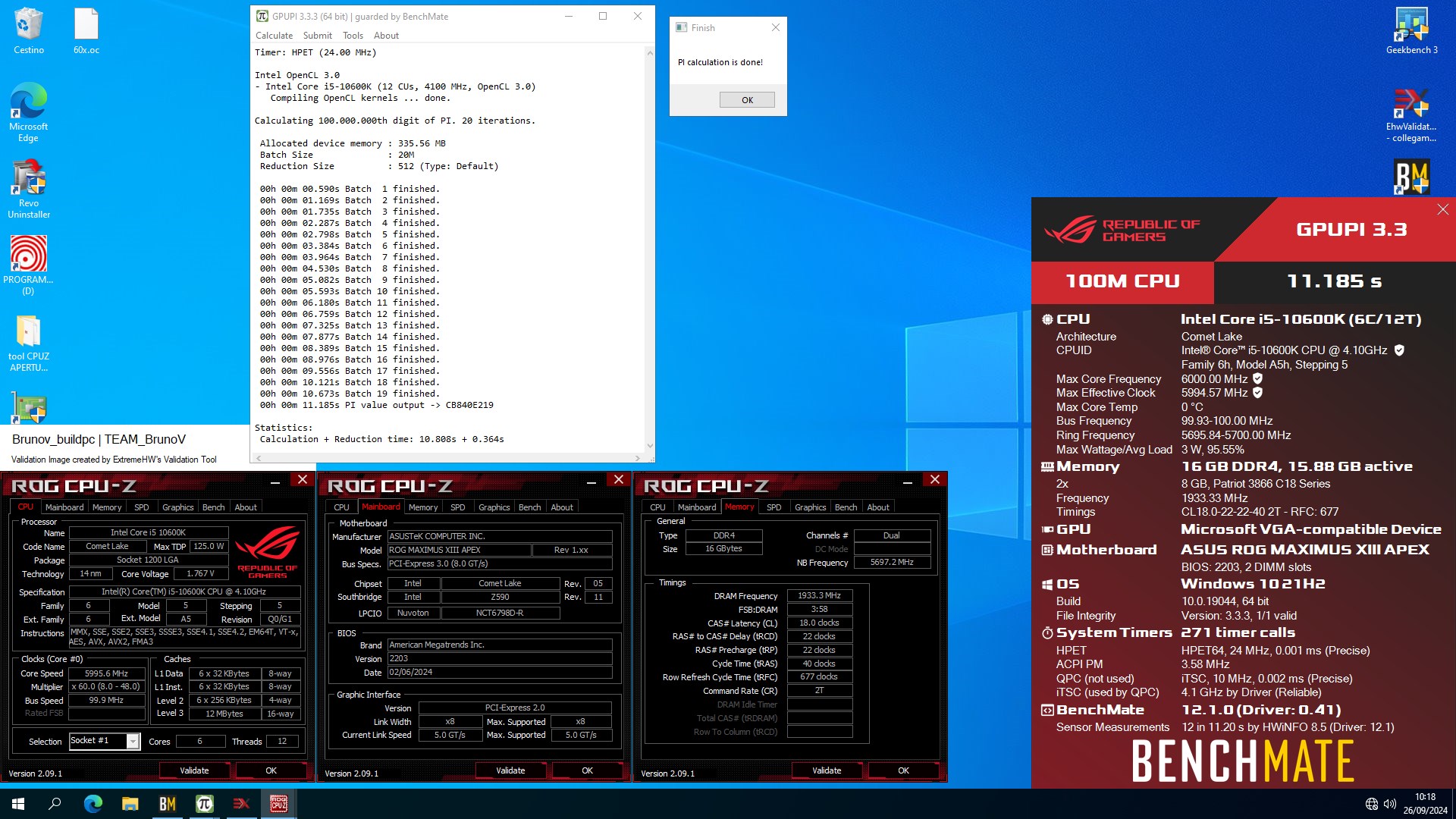The height and width of the screenshot is (819, 1456).
Task: Click GPUPI window title pi icon
Action: (262, 16)
